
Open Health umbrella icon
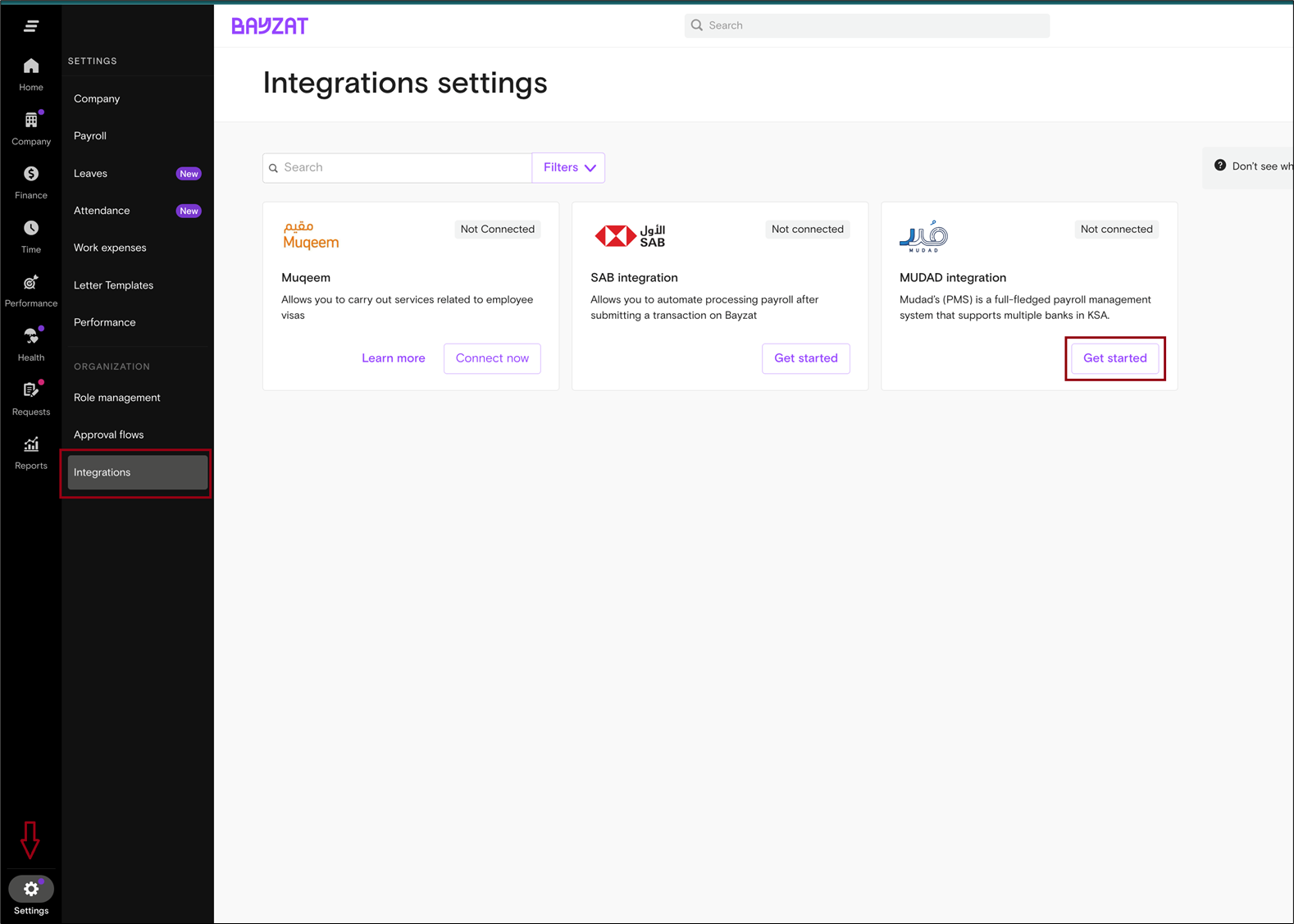point(31,336)
